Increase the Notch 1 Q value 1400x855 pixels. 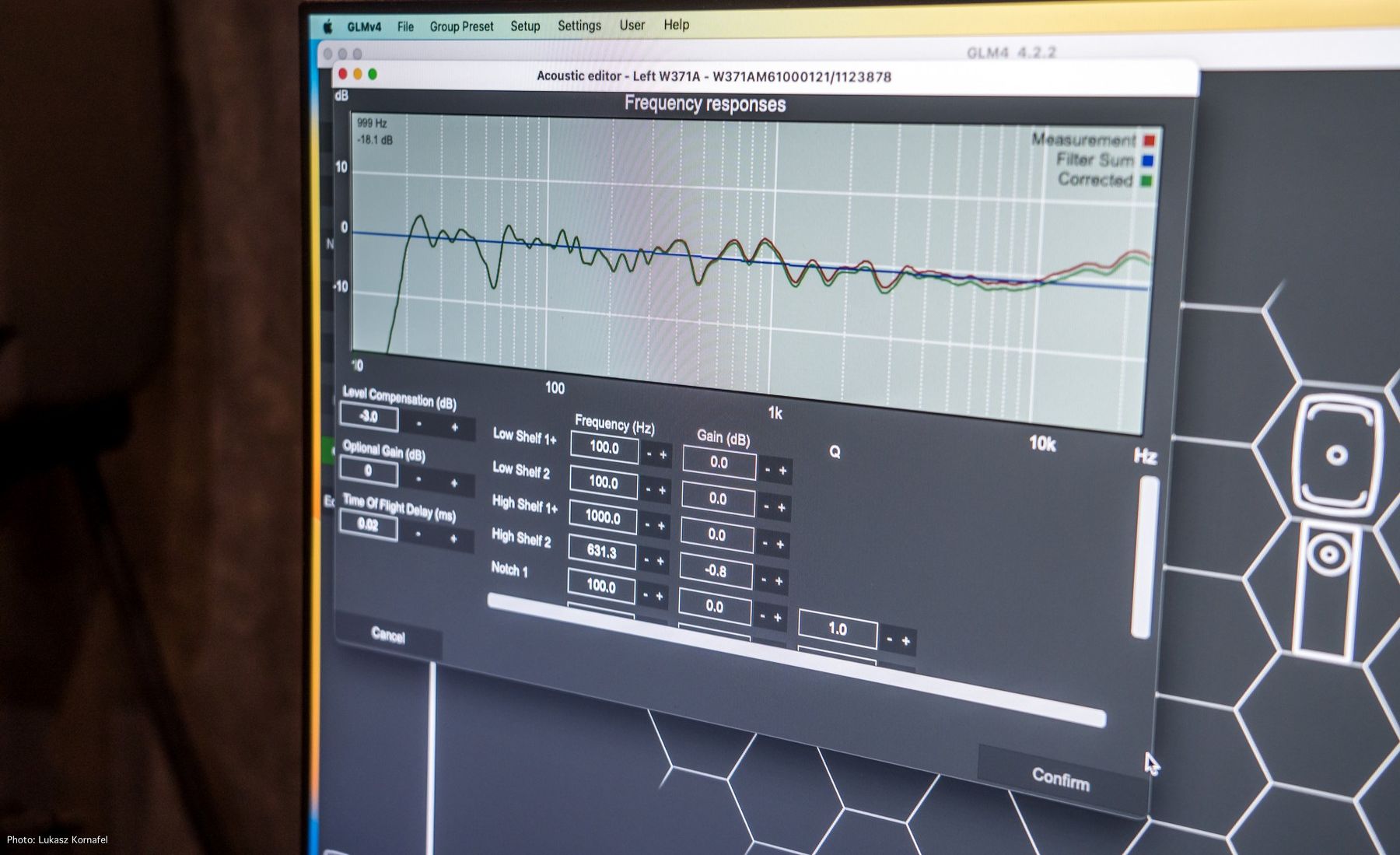[x=905, y=641]
